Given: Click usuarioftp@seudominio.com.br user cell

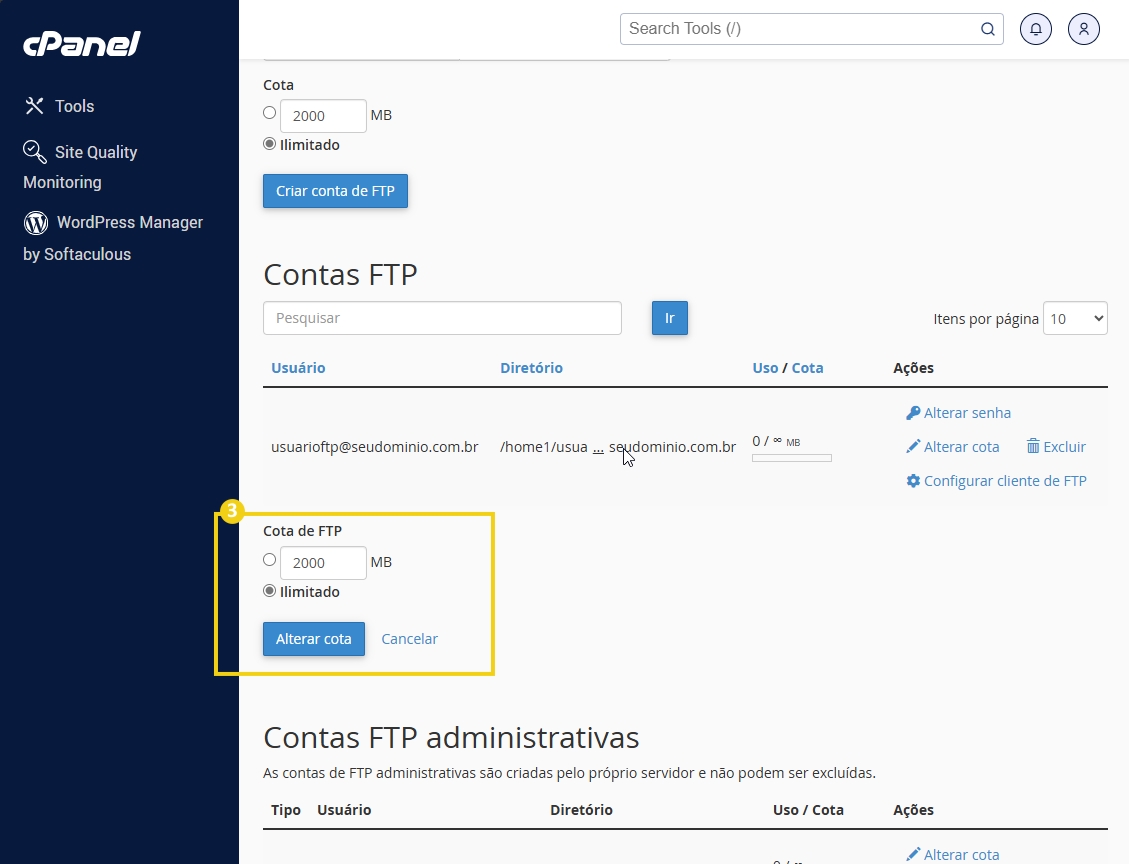Looking at the screenshot, I should point(374,446).
